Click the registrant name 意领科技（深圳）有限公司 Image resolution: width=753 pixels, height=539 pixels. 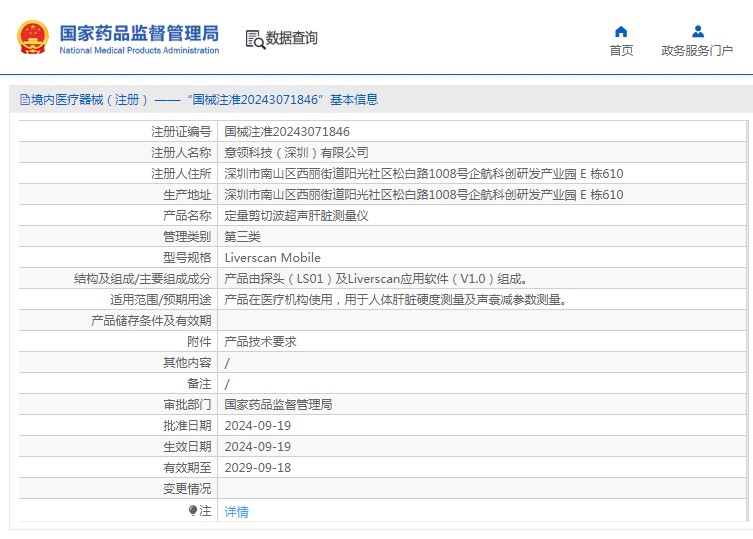(297, 153)
